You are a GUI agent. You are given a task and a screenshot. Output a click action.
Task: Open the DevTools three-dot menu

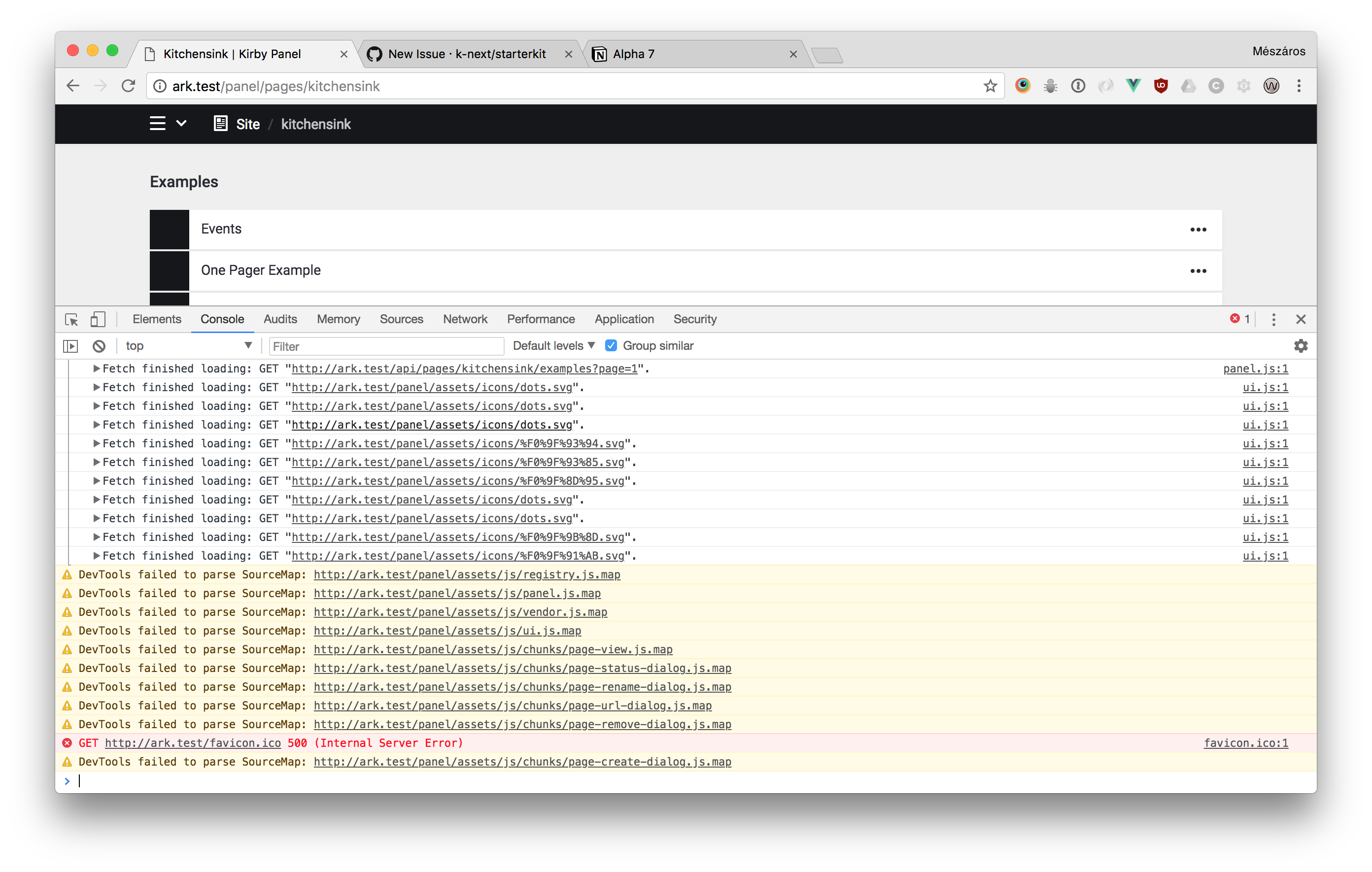(1274, 320)
